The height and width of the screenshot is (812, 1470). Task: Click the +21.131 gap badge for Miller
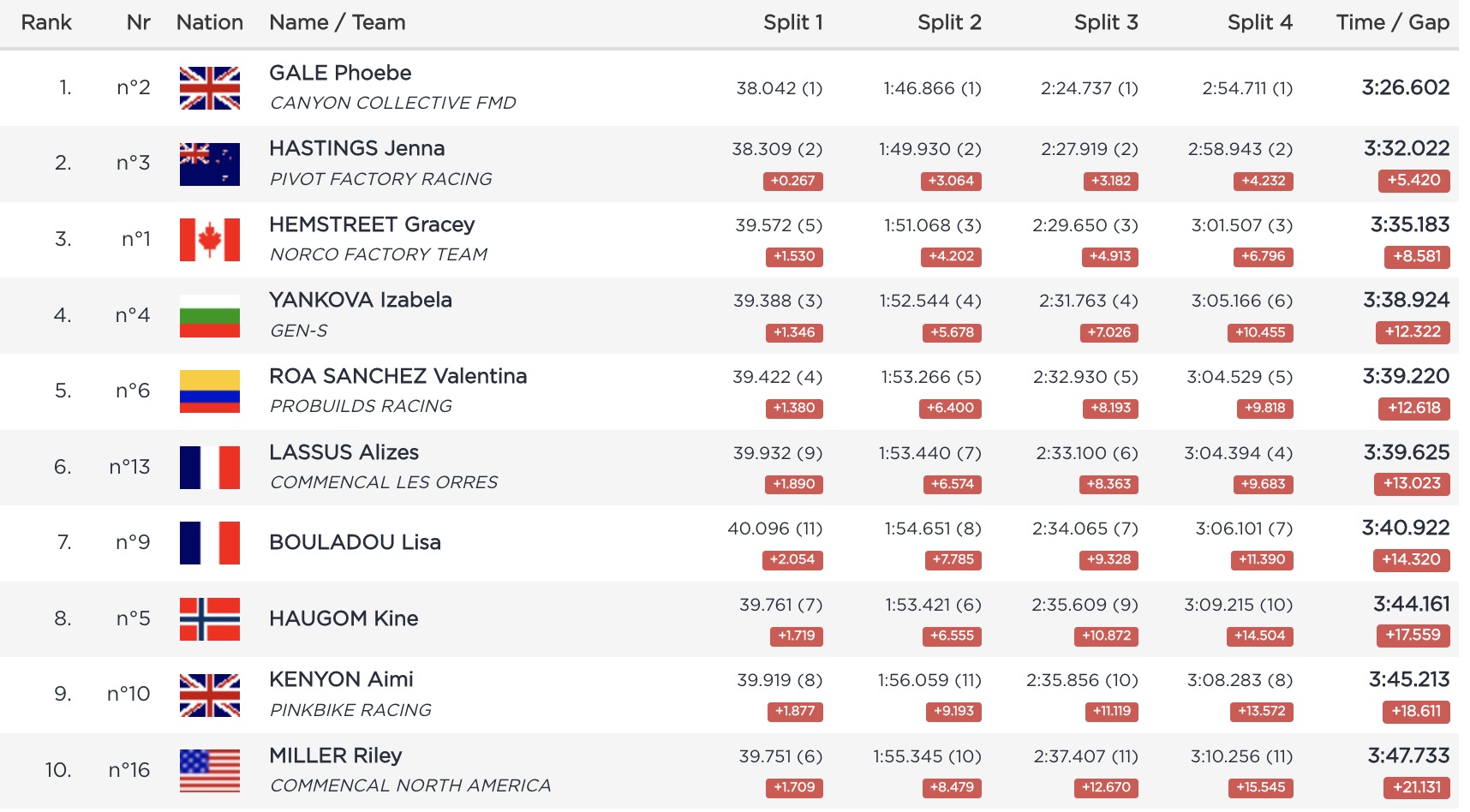(x=1416, y=787)
